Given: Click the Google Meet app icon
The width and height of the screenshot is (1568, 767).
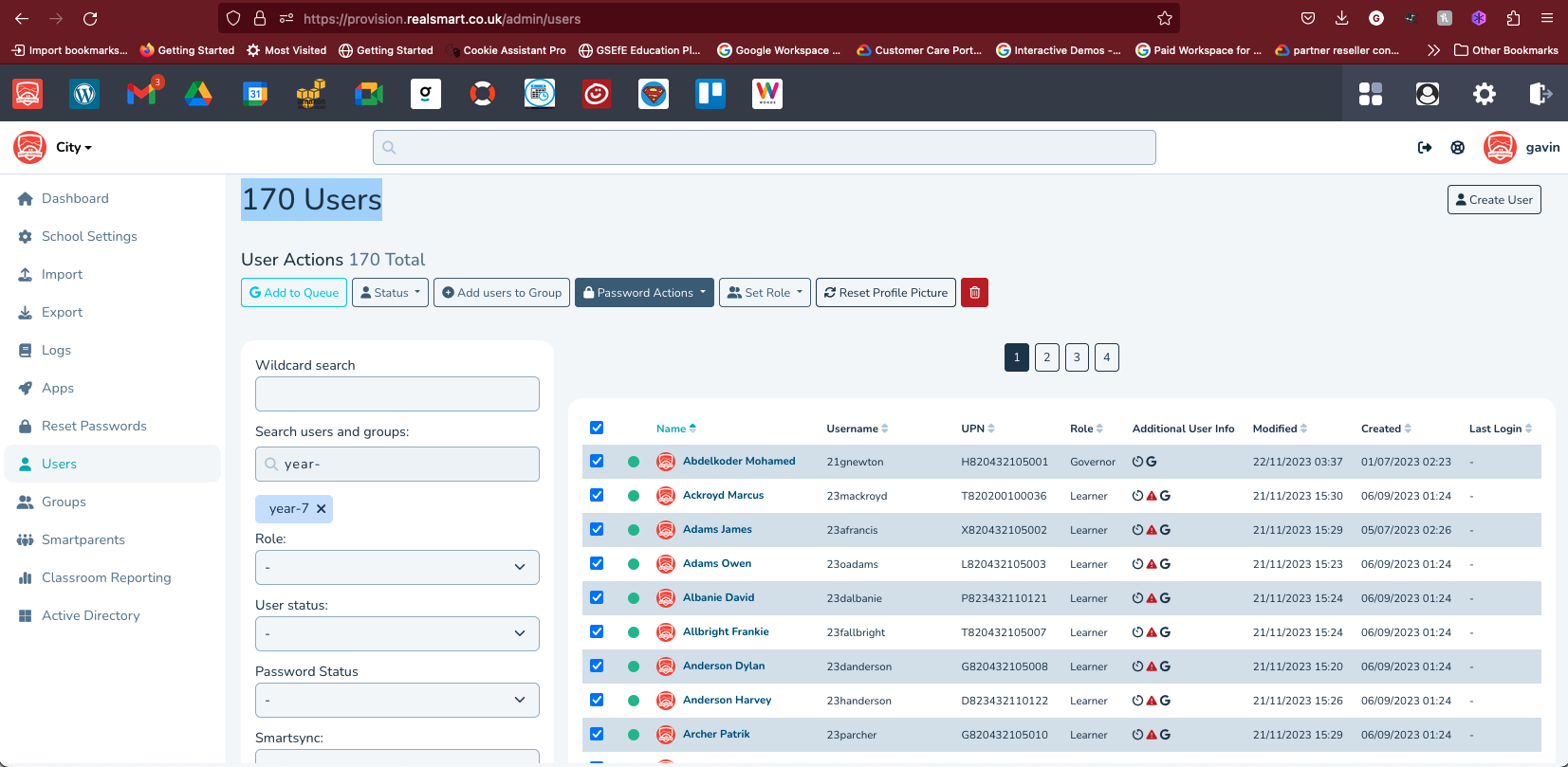Looking at the screenshot, I should tap(369, 93).
